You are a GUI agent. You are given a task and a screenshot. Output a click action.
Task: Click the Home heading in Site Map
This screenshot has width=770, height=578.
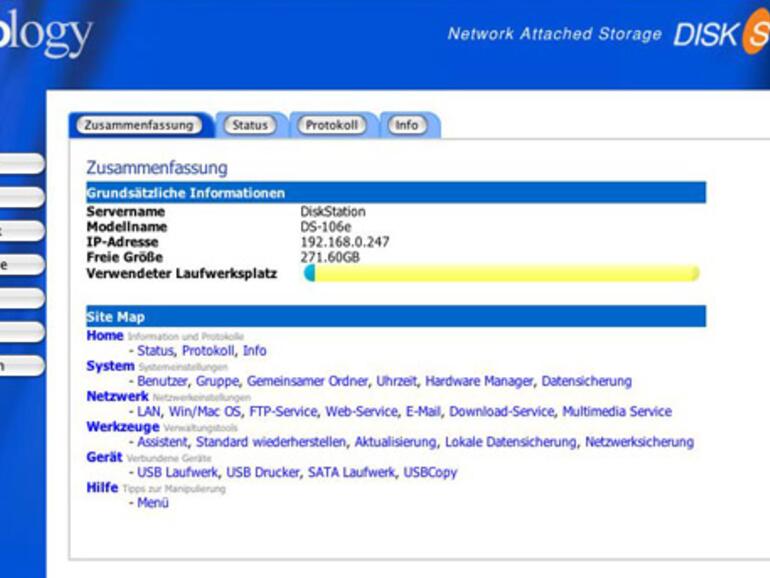105,336
